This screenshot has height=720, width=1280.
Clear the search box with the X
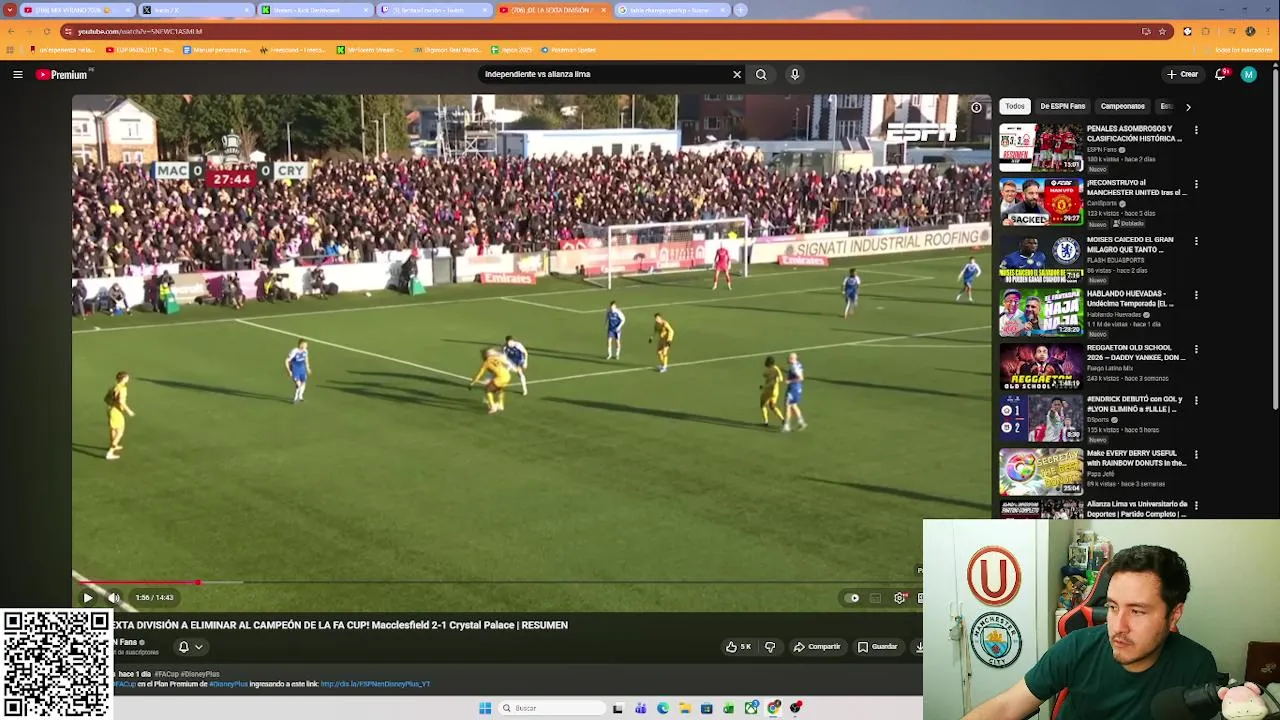737,74
